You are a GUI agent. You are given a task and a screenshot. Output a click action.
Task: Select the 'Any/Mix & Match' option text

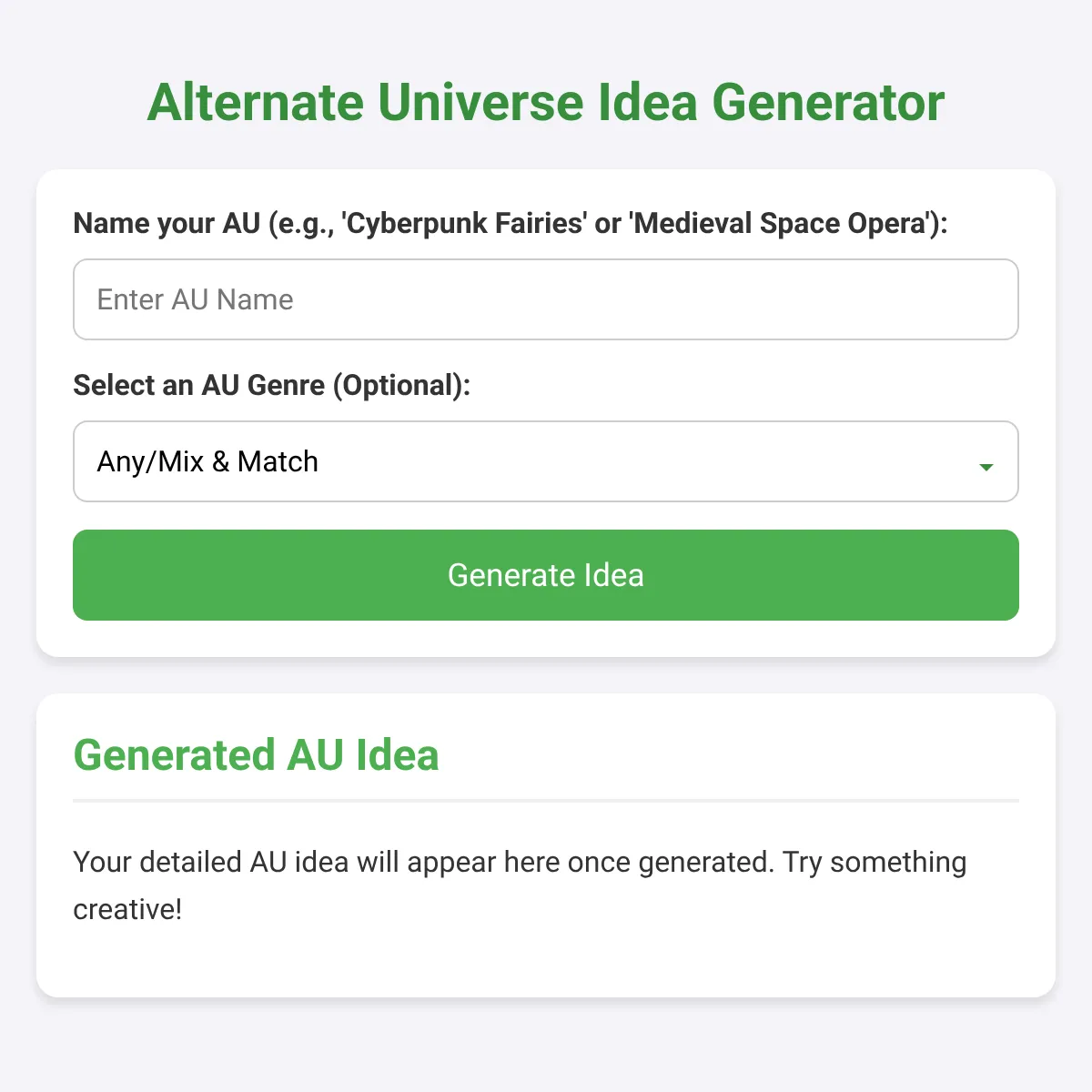click(207, 461)
